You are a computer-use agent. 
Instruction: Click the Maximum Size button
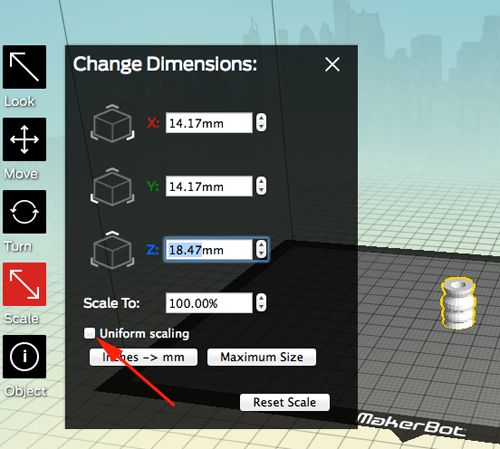click(262, 357)
